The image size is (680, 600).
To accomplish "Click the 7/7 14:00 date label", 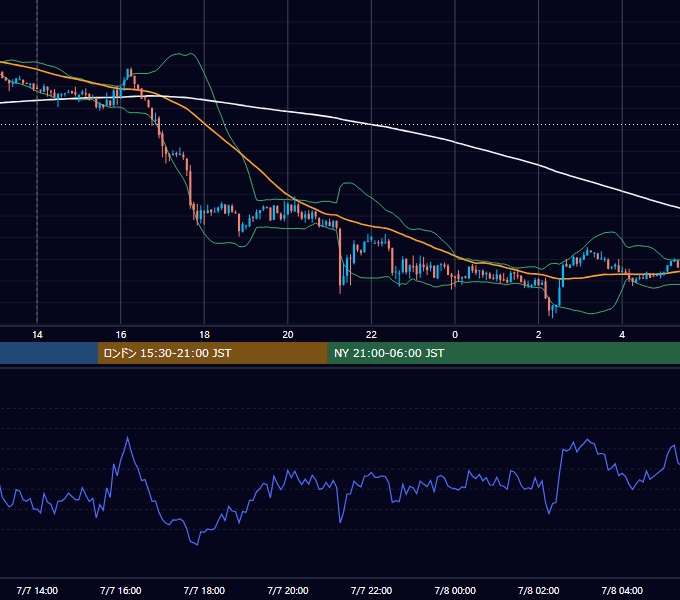I will [37, 590].
